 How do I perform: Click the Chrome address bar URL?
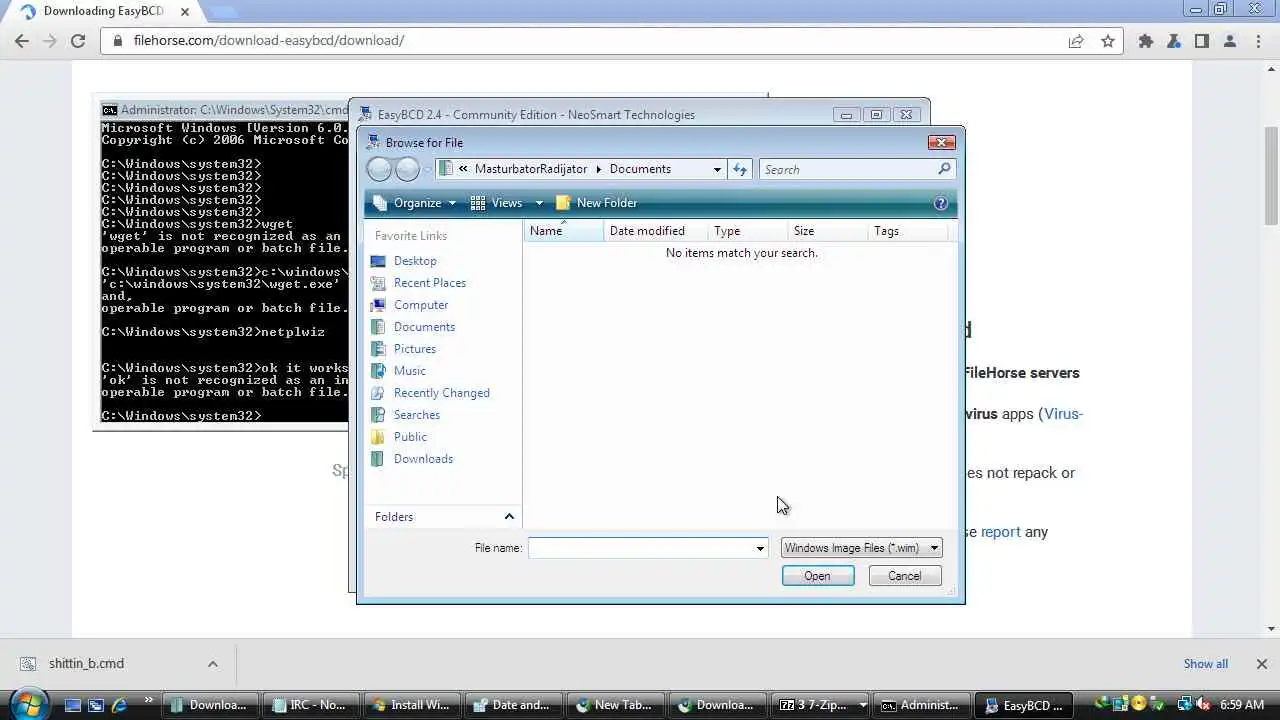(x=269, y=41)
